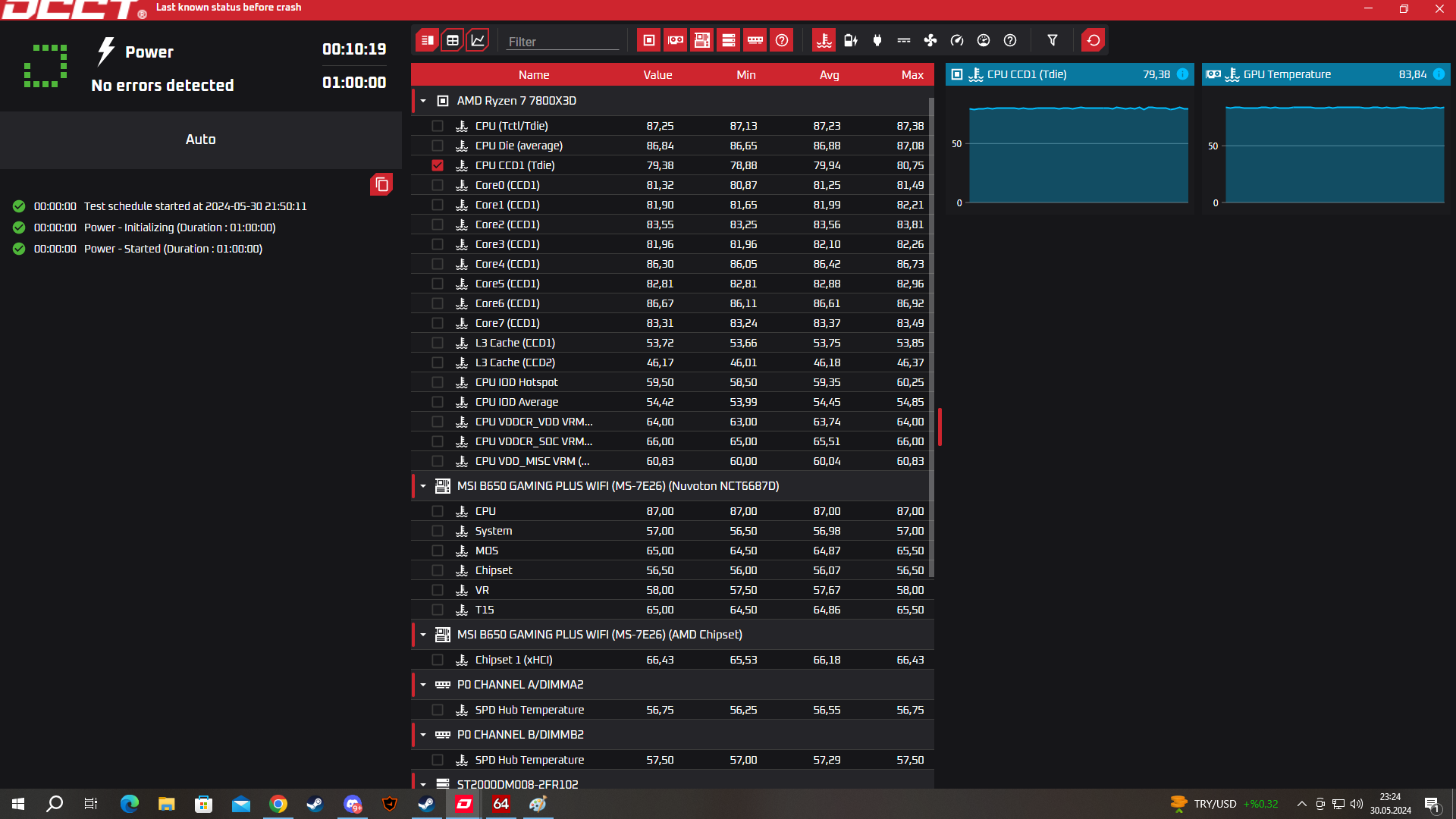1456x819 pixels.
Task: Sort by the Name column header
Action: tap(533, 74)
